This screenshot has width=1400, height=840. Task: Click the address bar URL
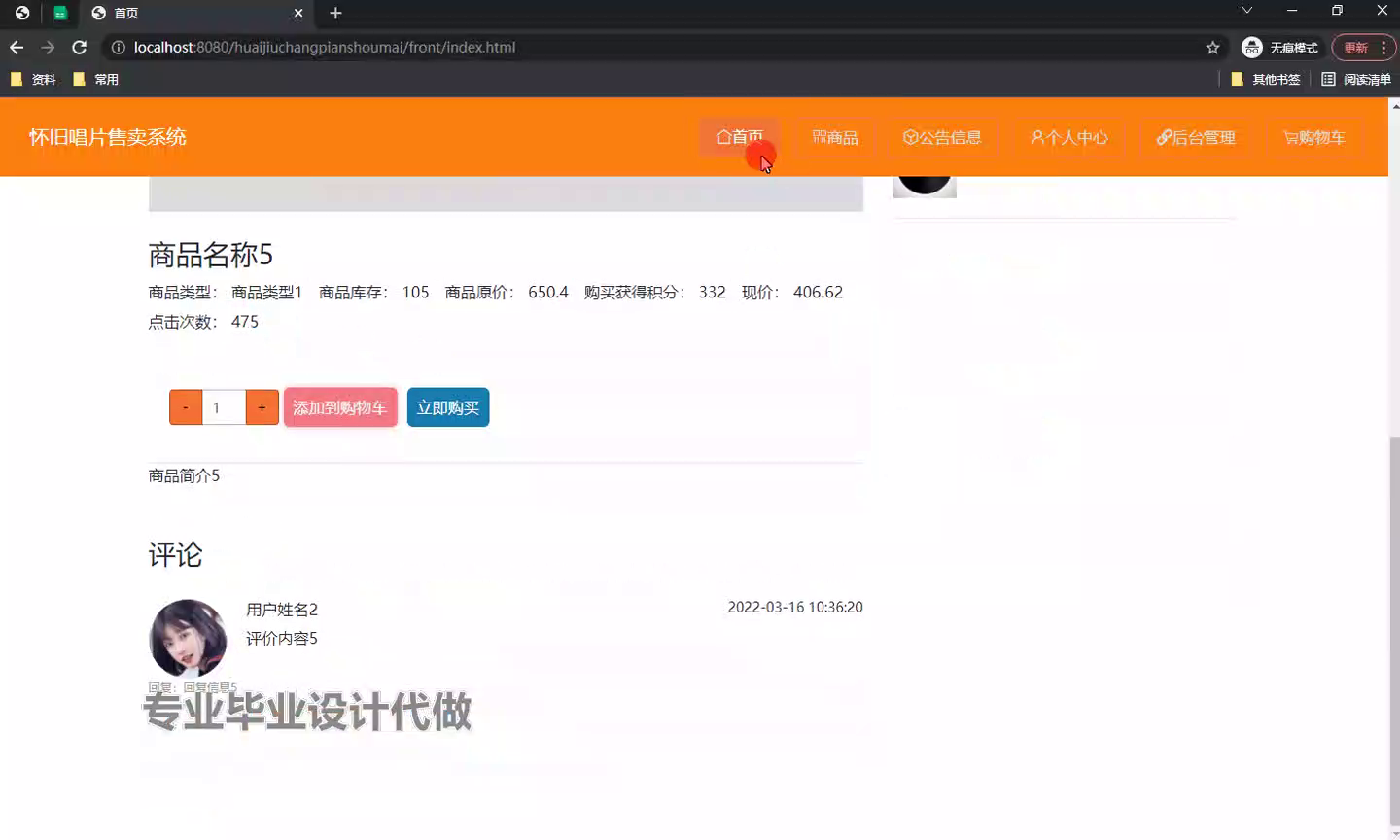325,47
